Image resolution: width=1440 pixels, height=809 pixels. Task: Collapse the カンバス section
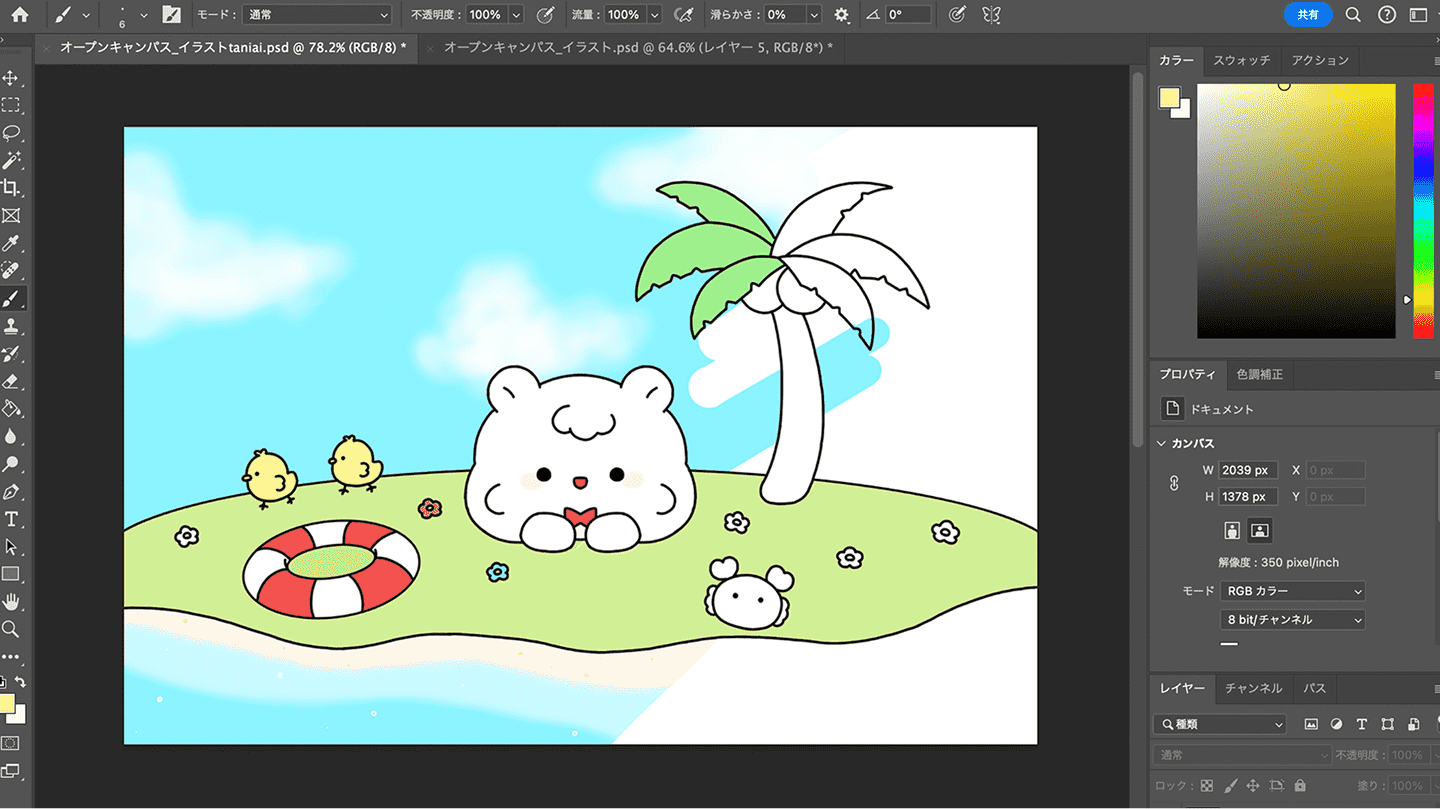click(1161, 443)
